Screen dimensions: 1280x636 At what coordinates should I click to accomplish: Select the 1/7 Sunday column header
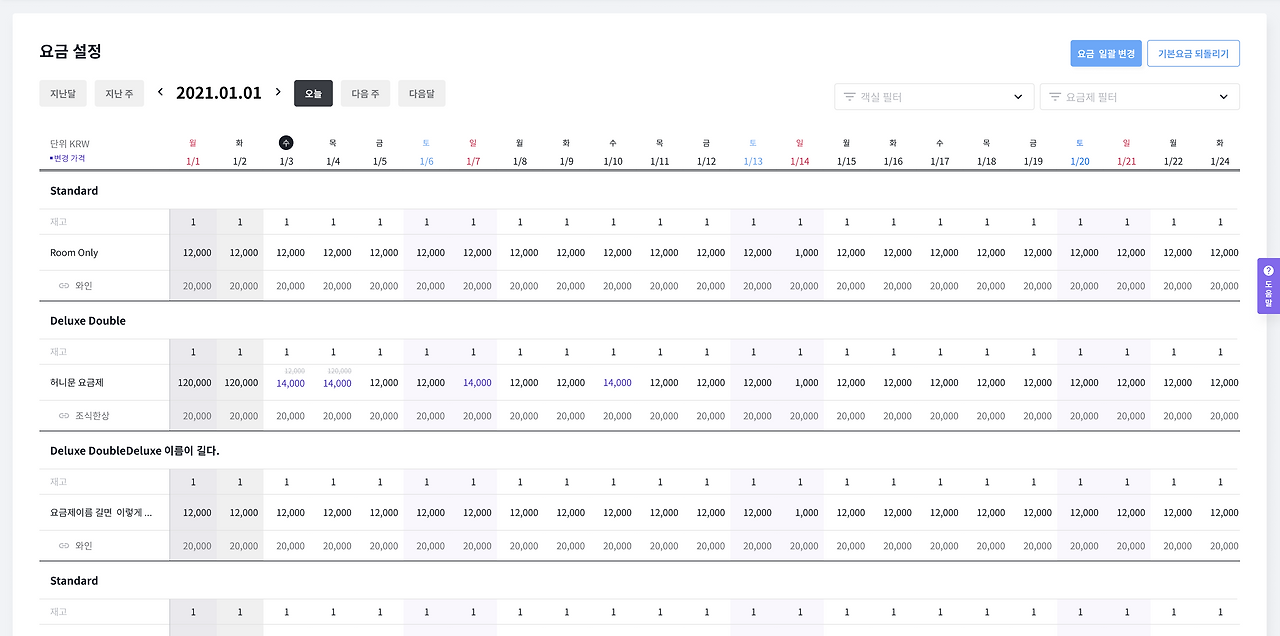pyautogui.click(x=473, y=161)
